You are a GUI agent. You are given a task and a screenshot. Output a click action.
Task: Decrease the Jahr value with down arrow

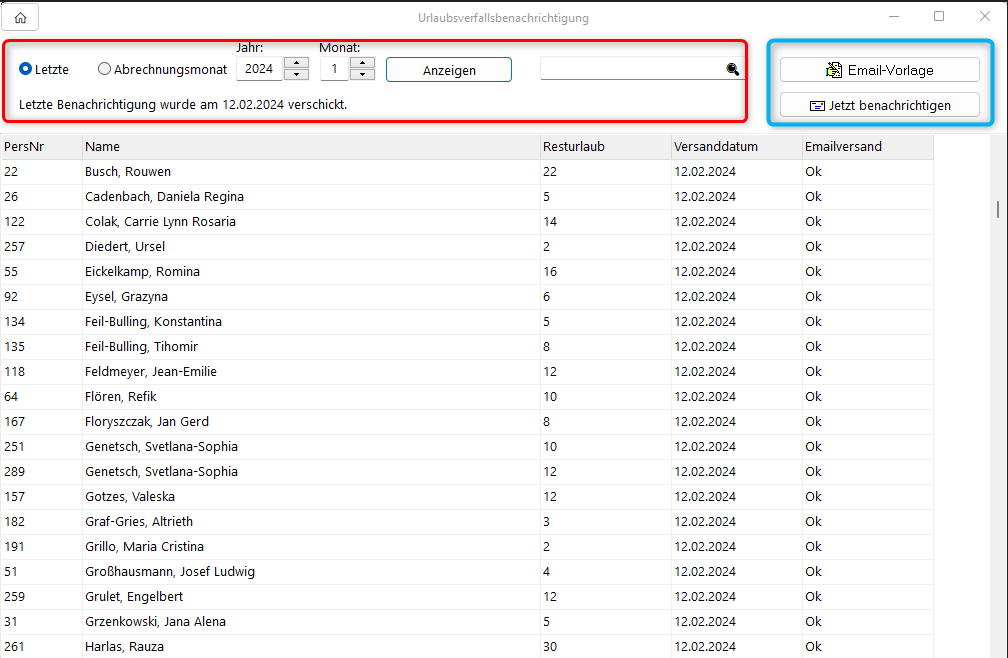point(296,75)
